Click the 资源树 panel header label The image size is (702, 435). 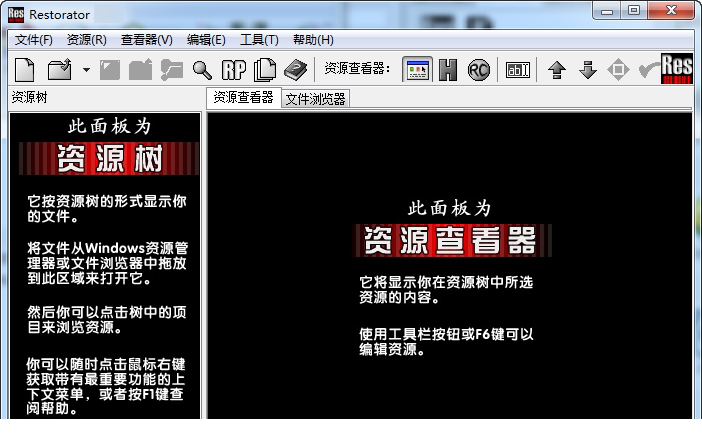point(30,97)
